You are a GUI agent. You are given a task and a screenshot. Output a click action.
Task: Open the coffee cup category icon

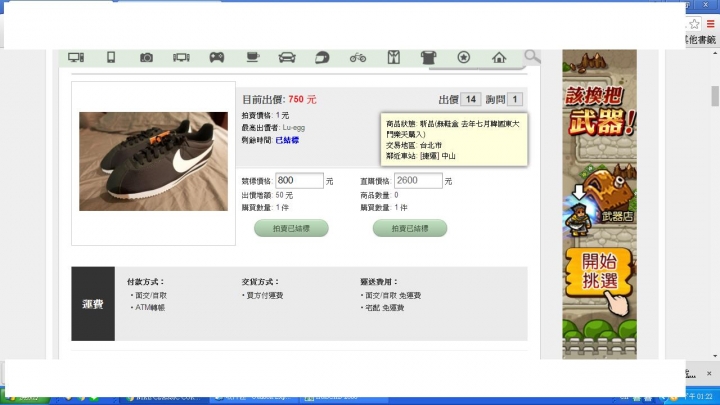coord(253,57)
